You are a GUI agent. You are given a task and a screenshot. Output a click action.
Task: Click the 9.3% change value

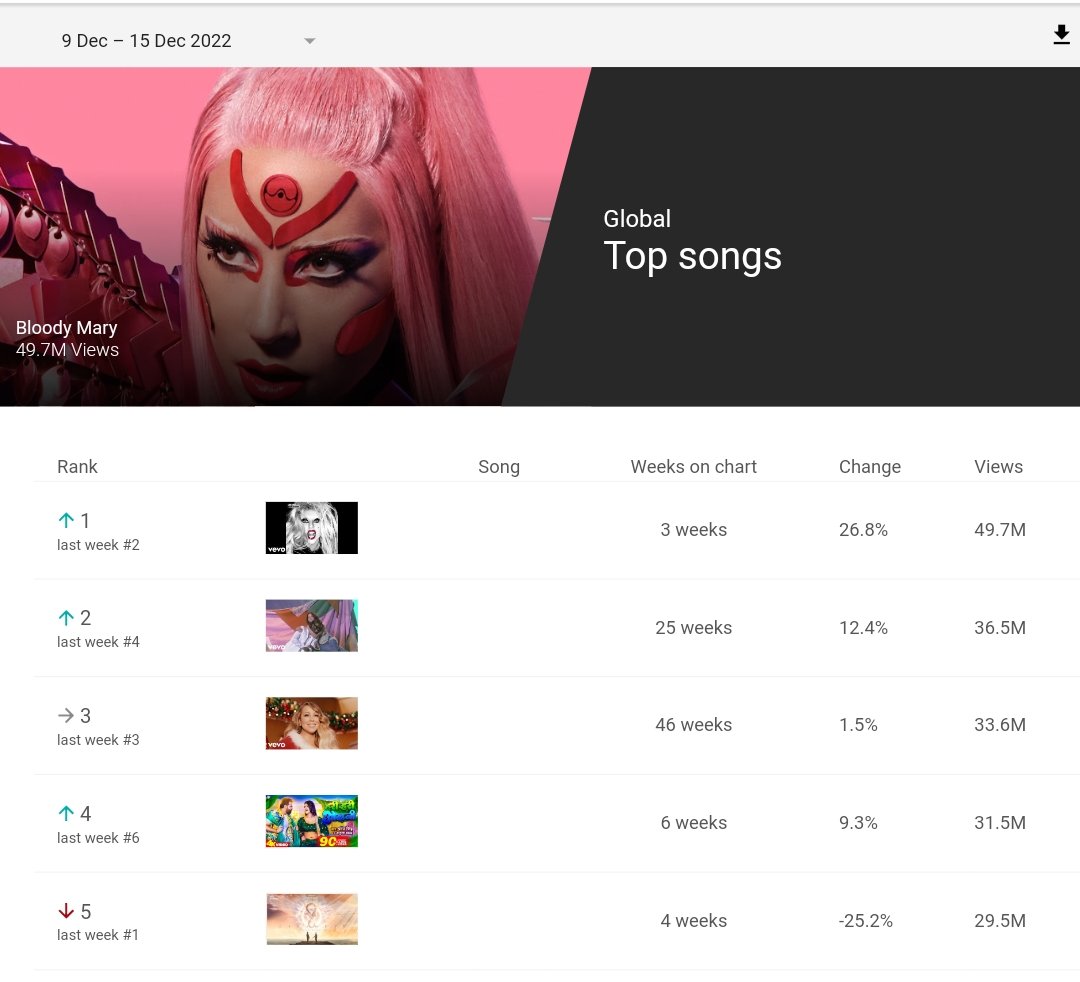pos(858,822)
